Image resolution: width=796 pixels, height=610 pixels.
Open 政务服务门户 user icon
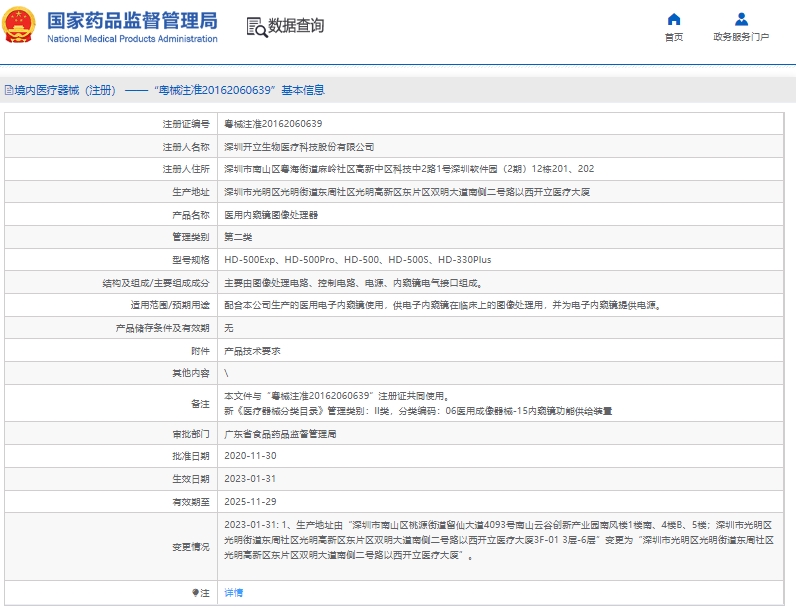741,19
